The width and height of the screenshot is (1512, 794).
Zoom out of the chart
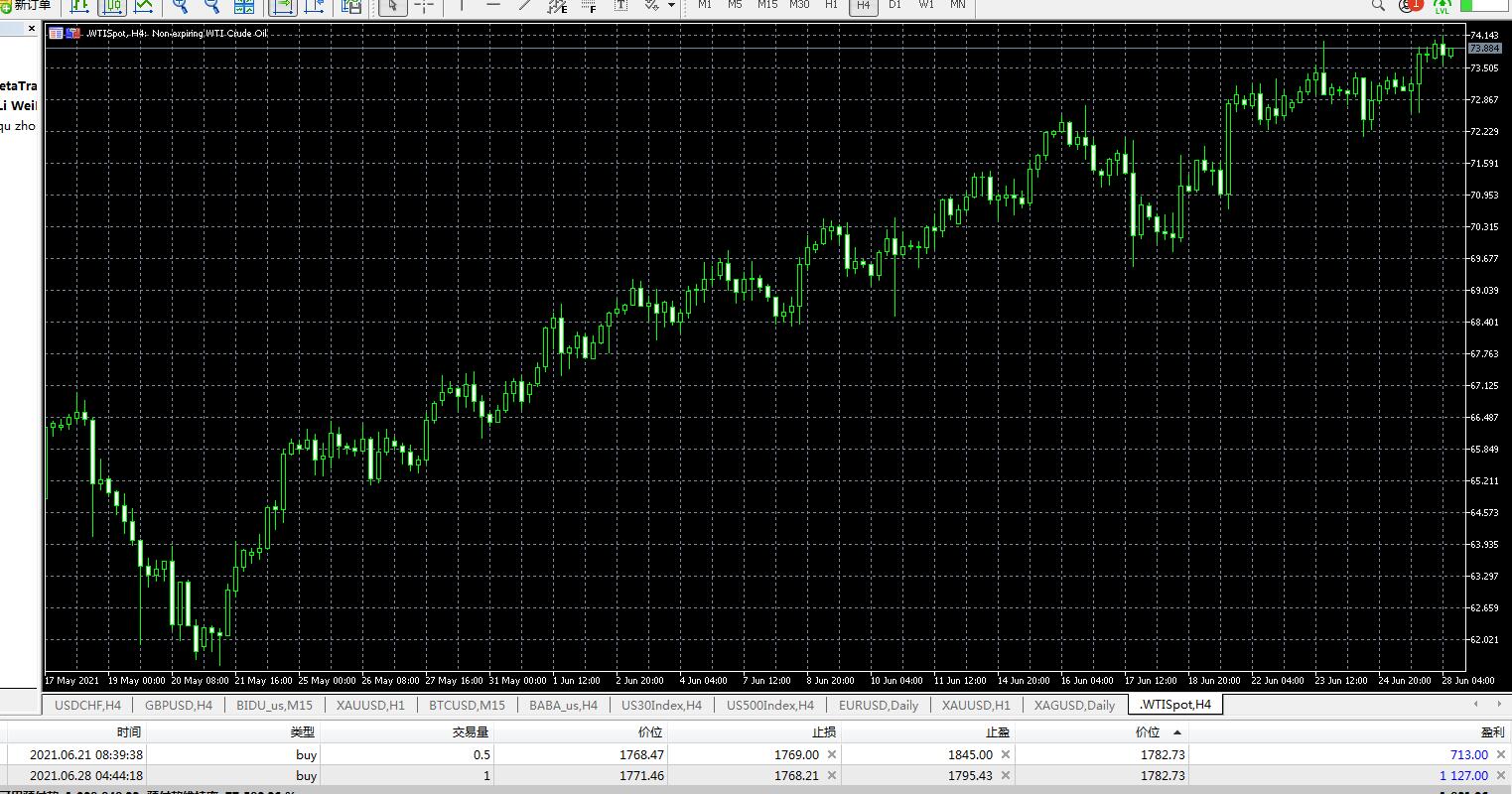[212, 6]
